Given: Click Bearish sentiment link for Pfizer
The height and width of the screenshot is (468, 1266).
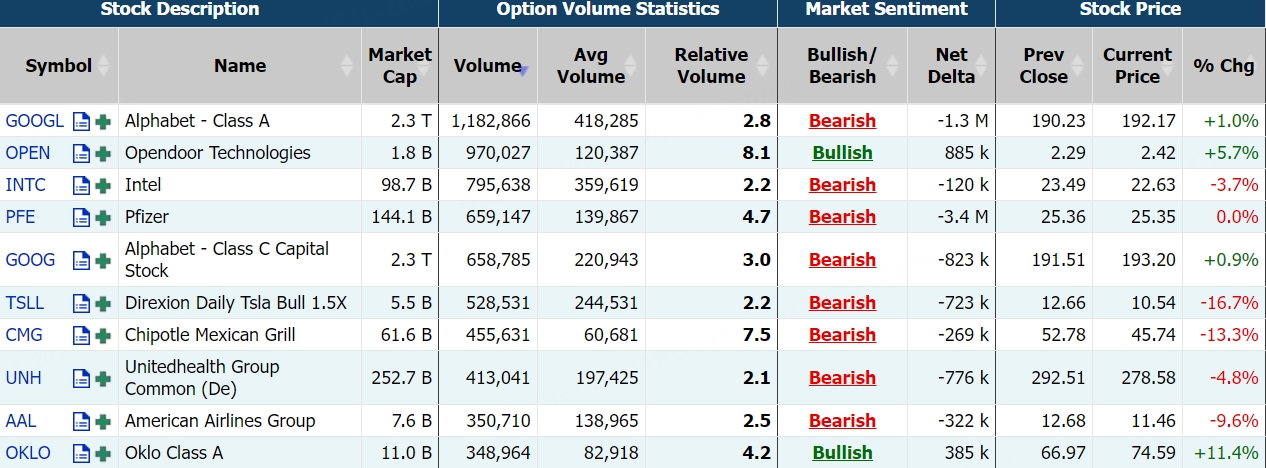Looking at the screenshot, I should click(842, 217).
